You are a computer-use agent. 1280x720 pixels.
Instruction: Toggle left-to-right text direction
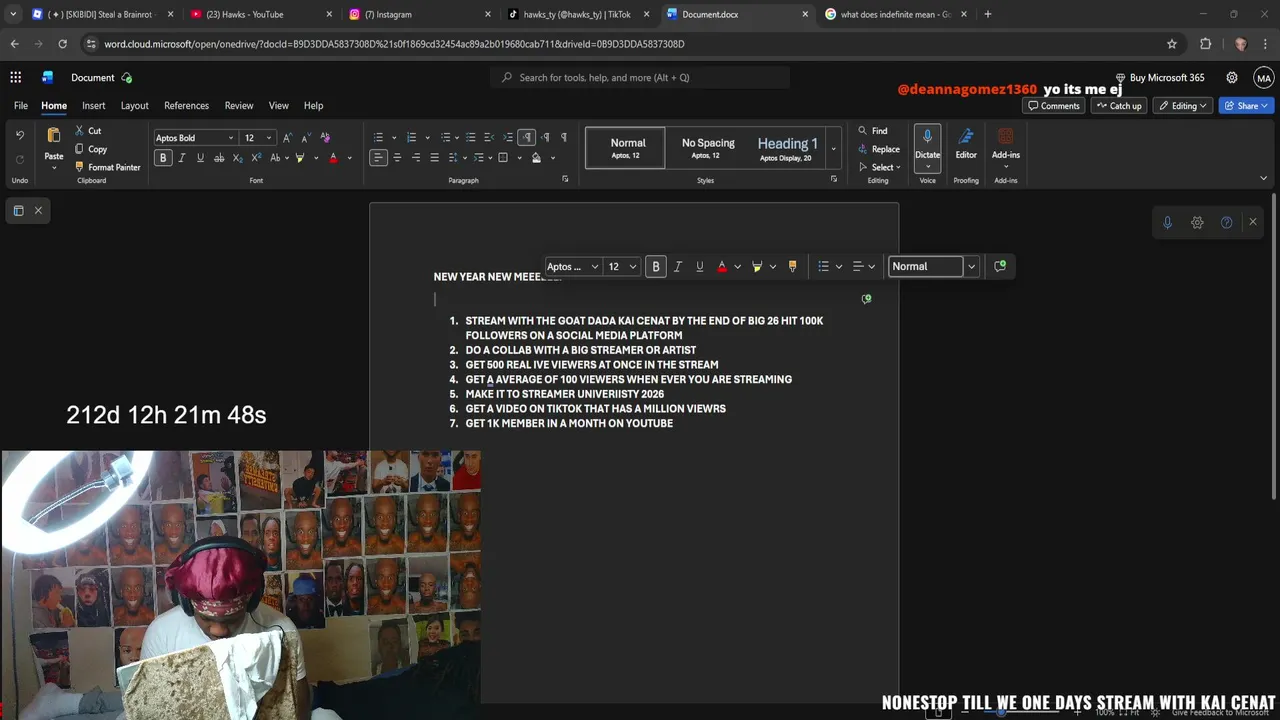pos(526,138)
